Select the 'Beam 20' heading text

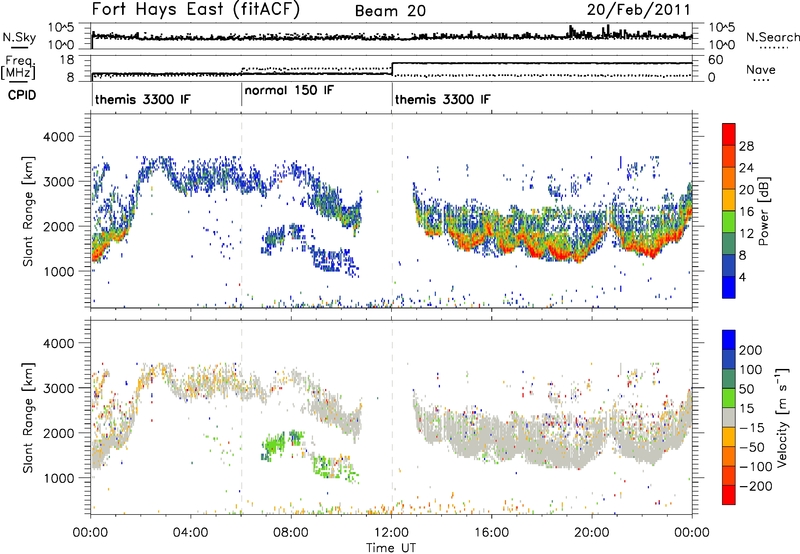point(390,11)
